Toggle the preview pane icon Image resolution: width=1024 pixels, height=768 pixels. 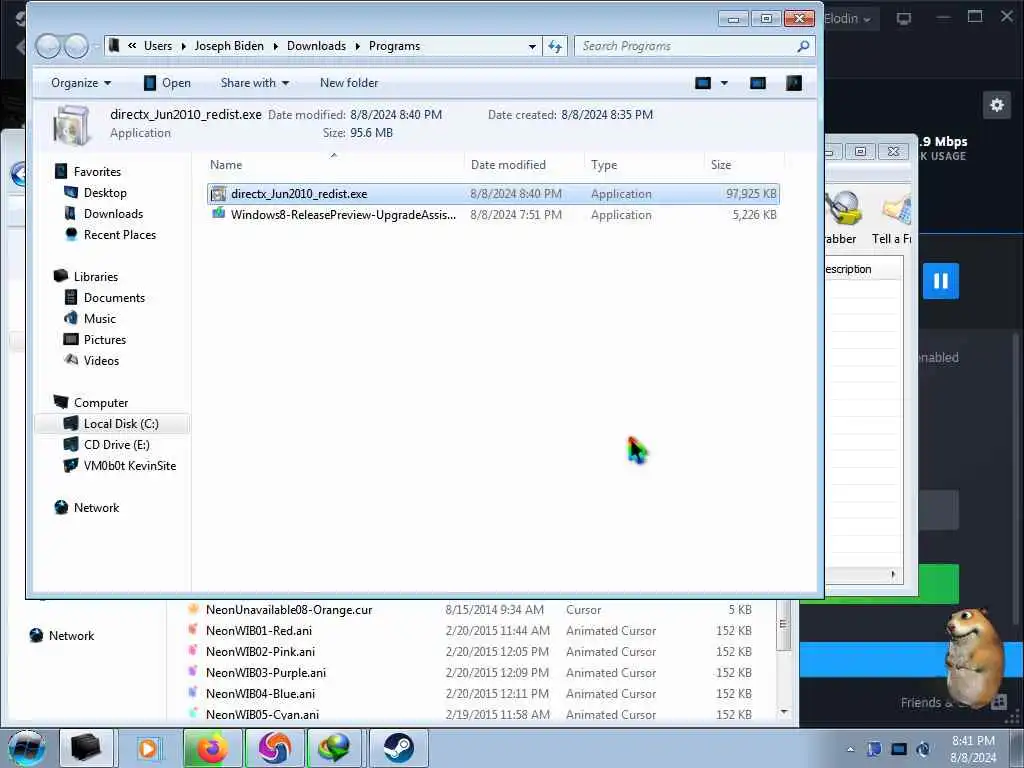(x=758, y=83)
